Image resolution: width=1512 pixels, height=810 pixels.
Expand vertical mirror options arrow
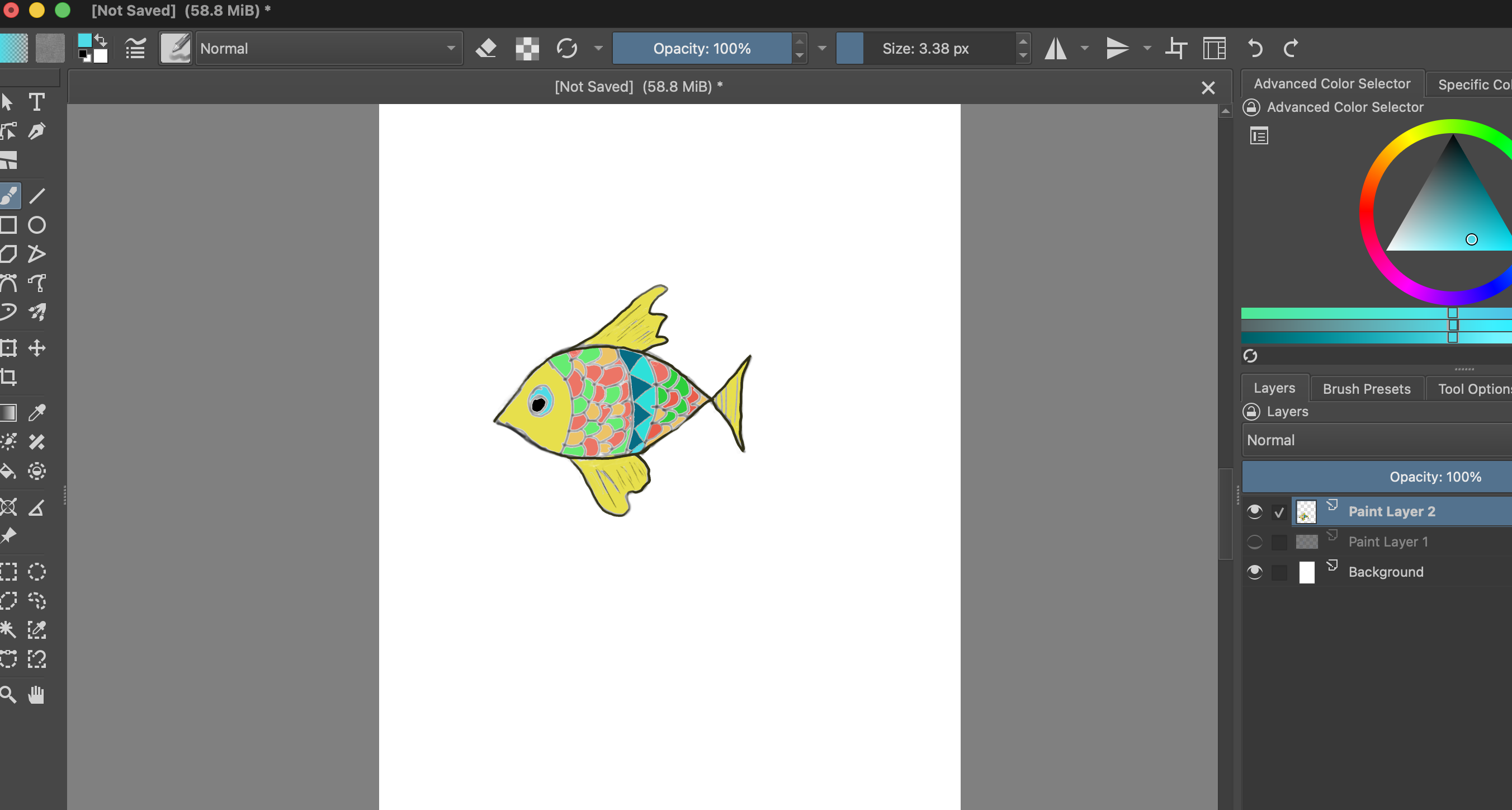pos(1147,48)
